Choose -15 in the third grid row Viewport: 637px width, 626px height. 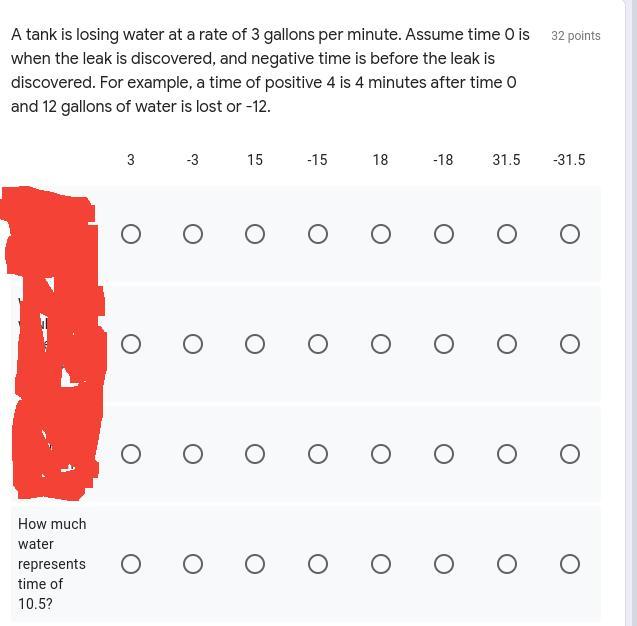point(318,454)
